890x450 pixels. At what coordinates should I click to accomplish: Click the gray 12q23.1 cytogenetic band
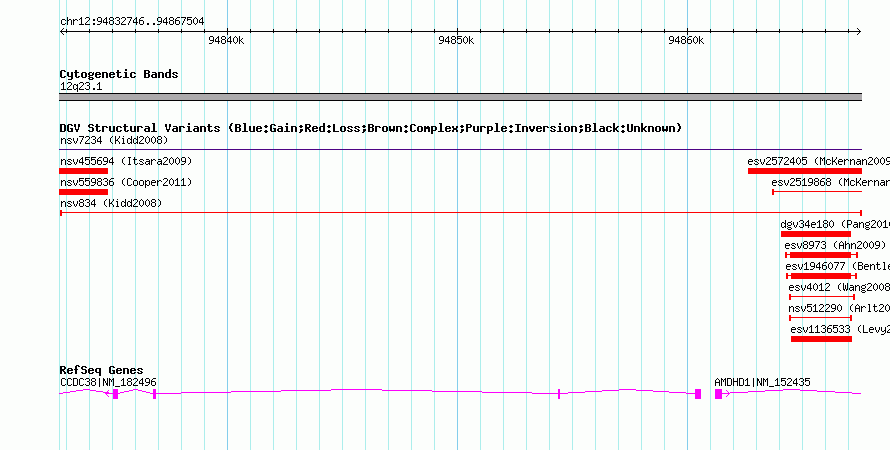coord(460,97)
